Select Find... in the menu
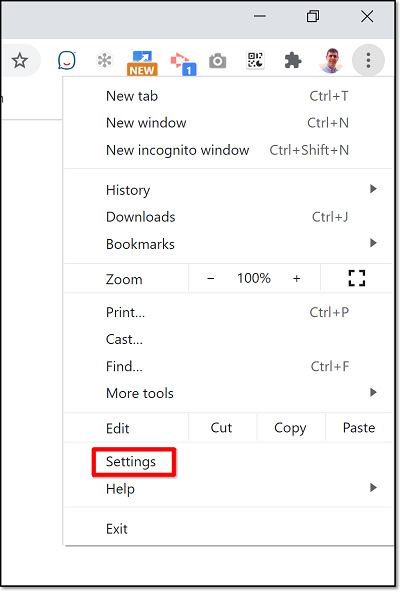This screenshot has width=400, height=591. click(228, 366)
